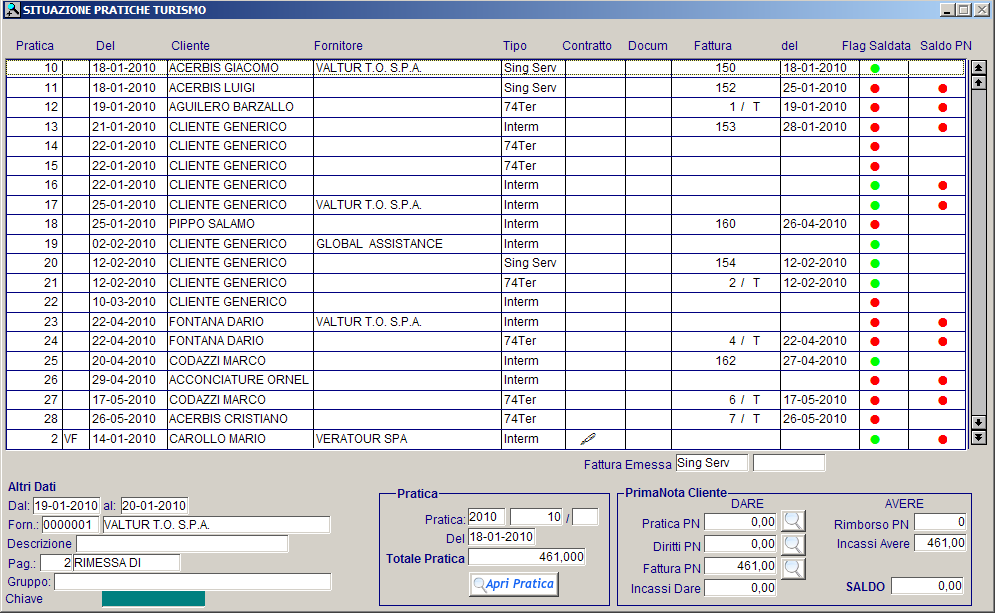The image size is (995, 613).
Task: Click green Flag Saldata dot for pratica 10
Action: pos(875,69)
